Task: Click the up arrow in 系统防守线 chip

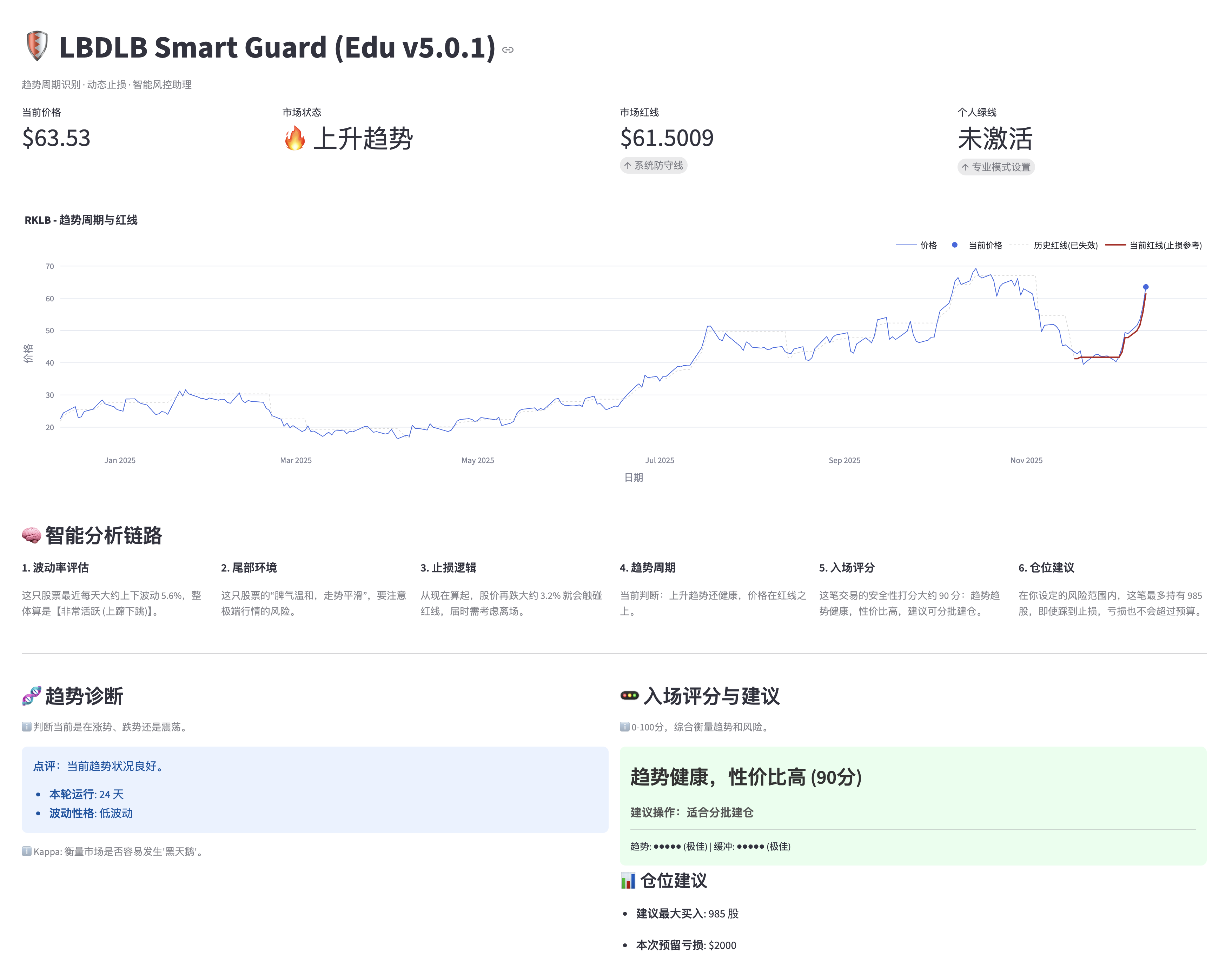Action: pyautogui.click(x=627, y=165)
